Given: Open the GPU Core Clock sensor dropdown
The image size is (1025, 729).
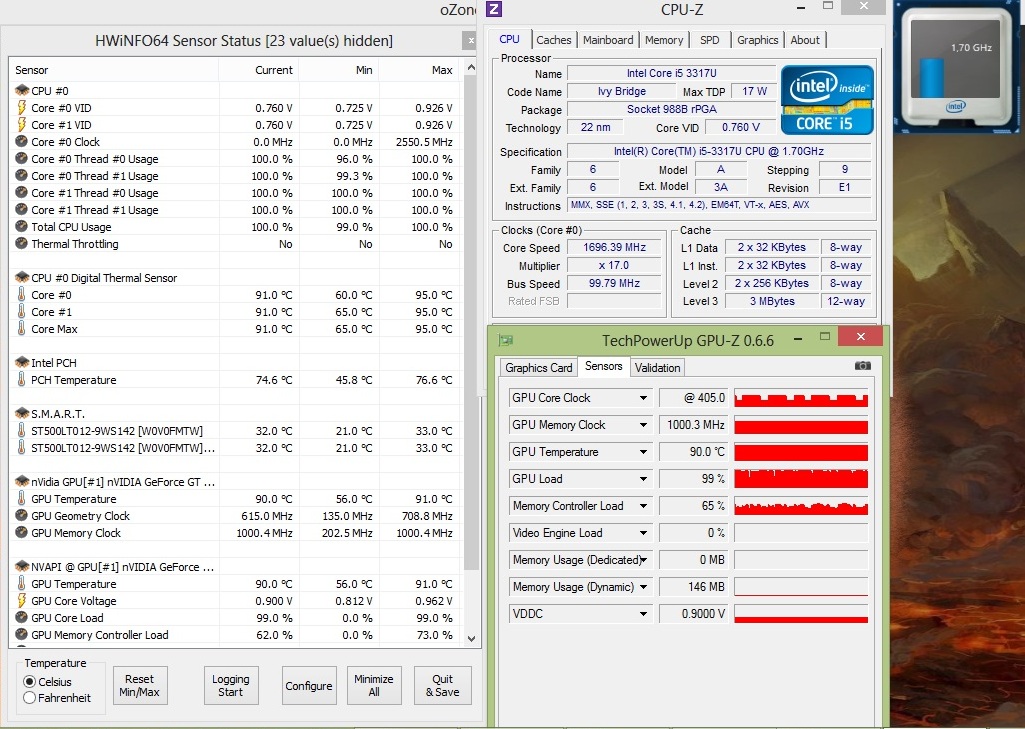Looking at the screenshot, I should click(x=643, y=398).
